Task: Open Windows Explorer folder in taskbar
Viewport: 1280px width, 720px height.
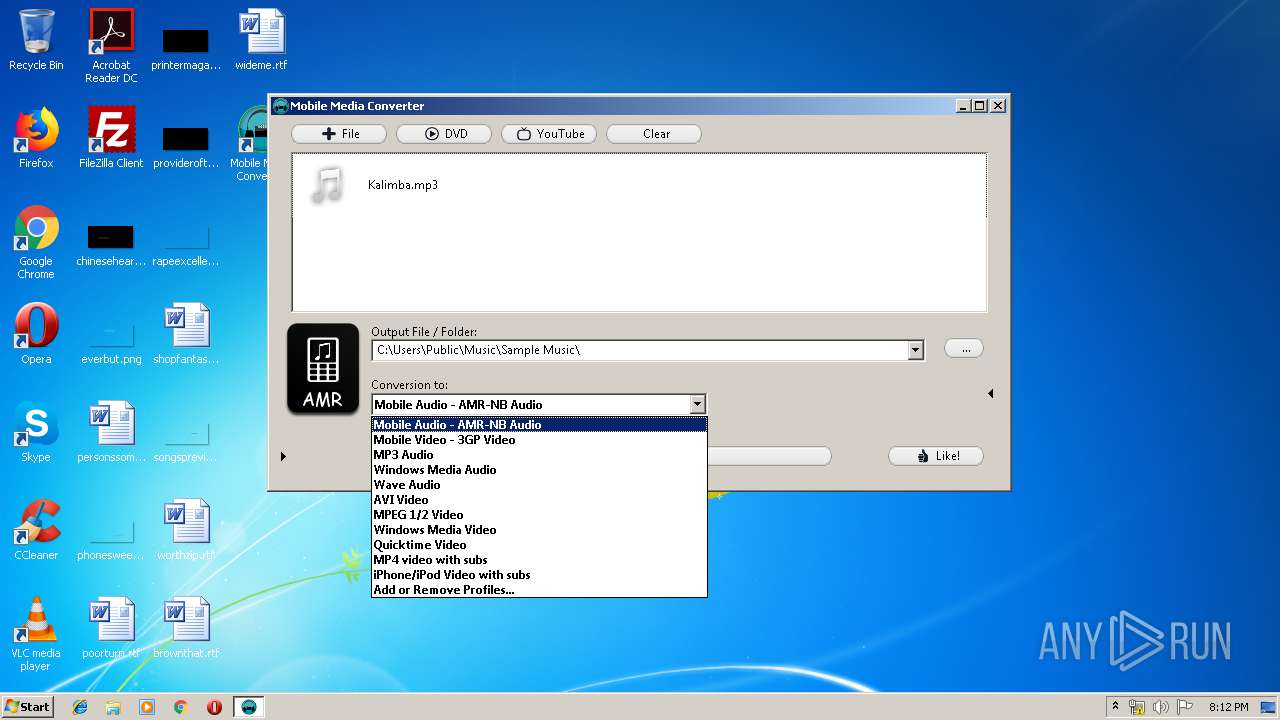Action: pyautogui.click(x=113, y=707)
